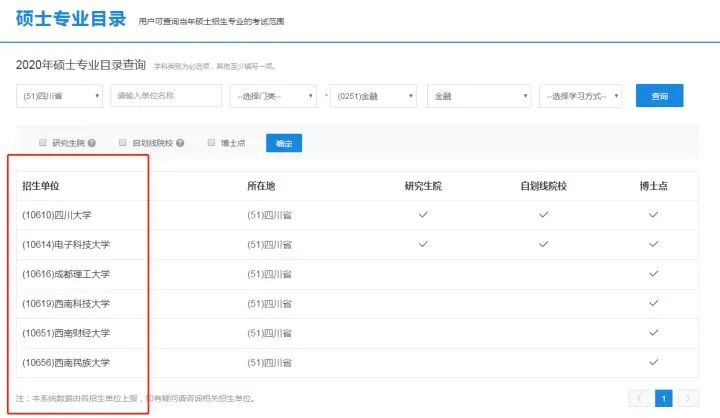Open the 选择学习方式 dropdown

pos(581,96)
